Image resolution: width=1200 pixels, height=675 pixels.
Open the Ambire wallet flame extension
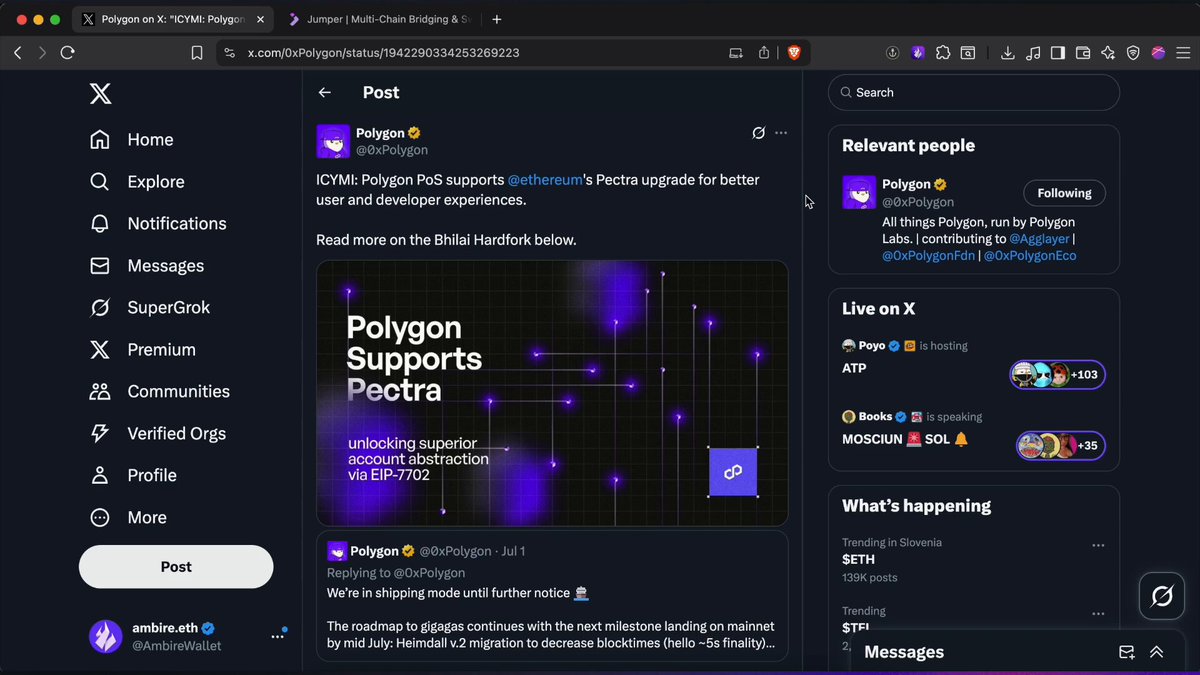(918, 53)
